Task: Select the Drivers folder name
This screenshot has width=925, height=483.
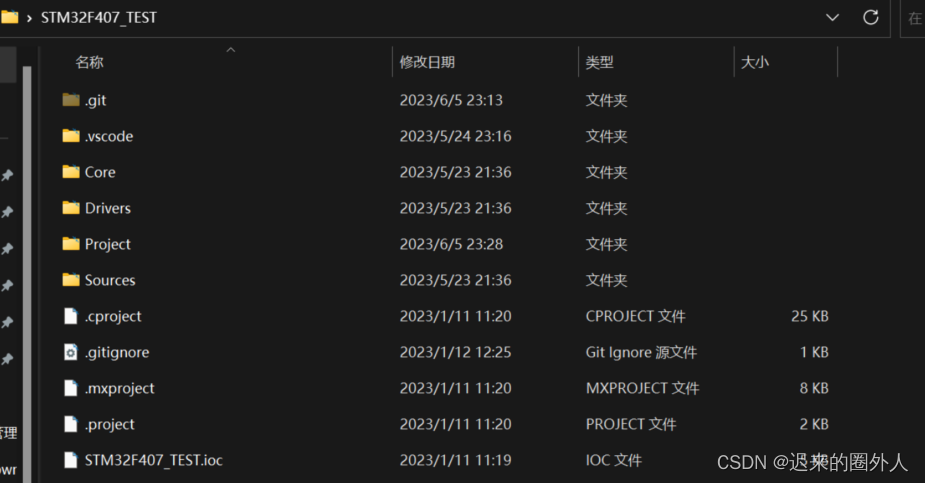Action: click(107, 208)
